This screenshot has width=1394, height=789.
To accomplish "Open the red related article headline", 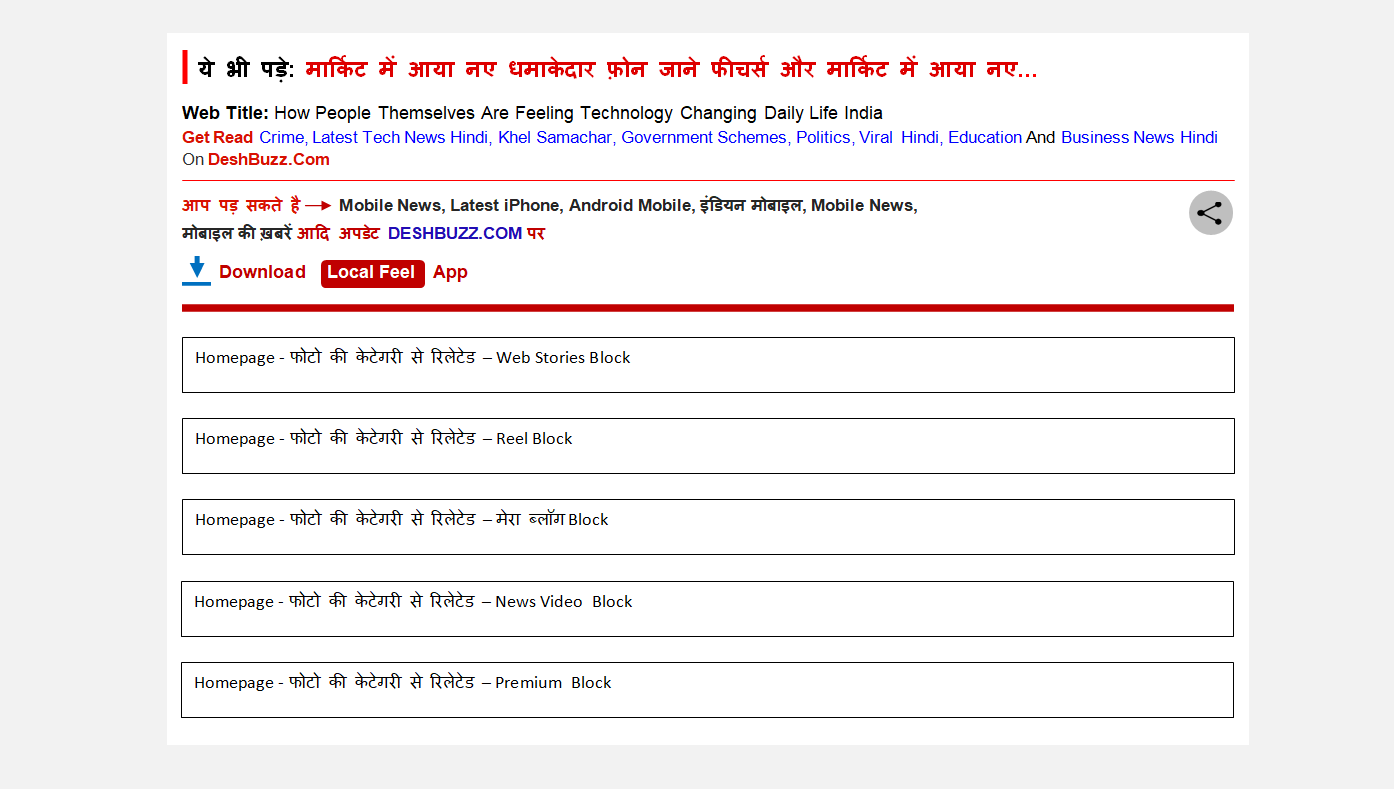I will pos(671,70).
